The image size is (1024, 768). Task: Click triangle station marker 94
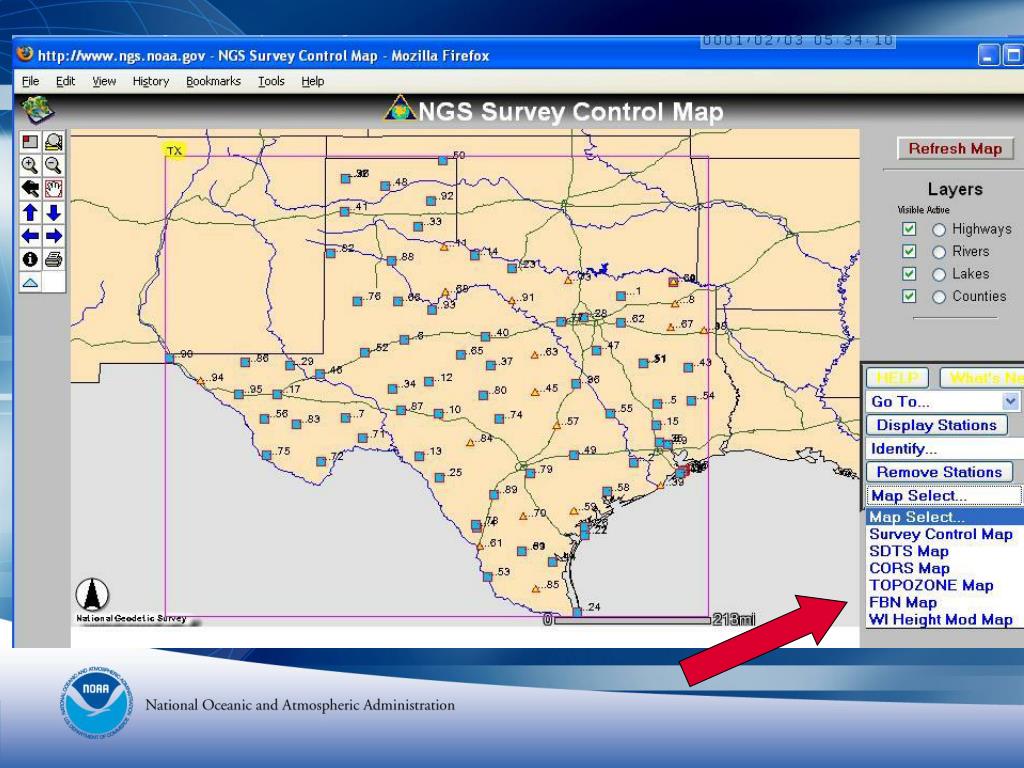pyautogui.click(x=200, y=381)
